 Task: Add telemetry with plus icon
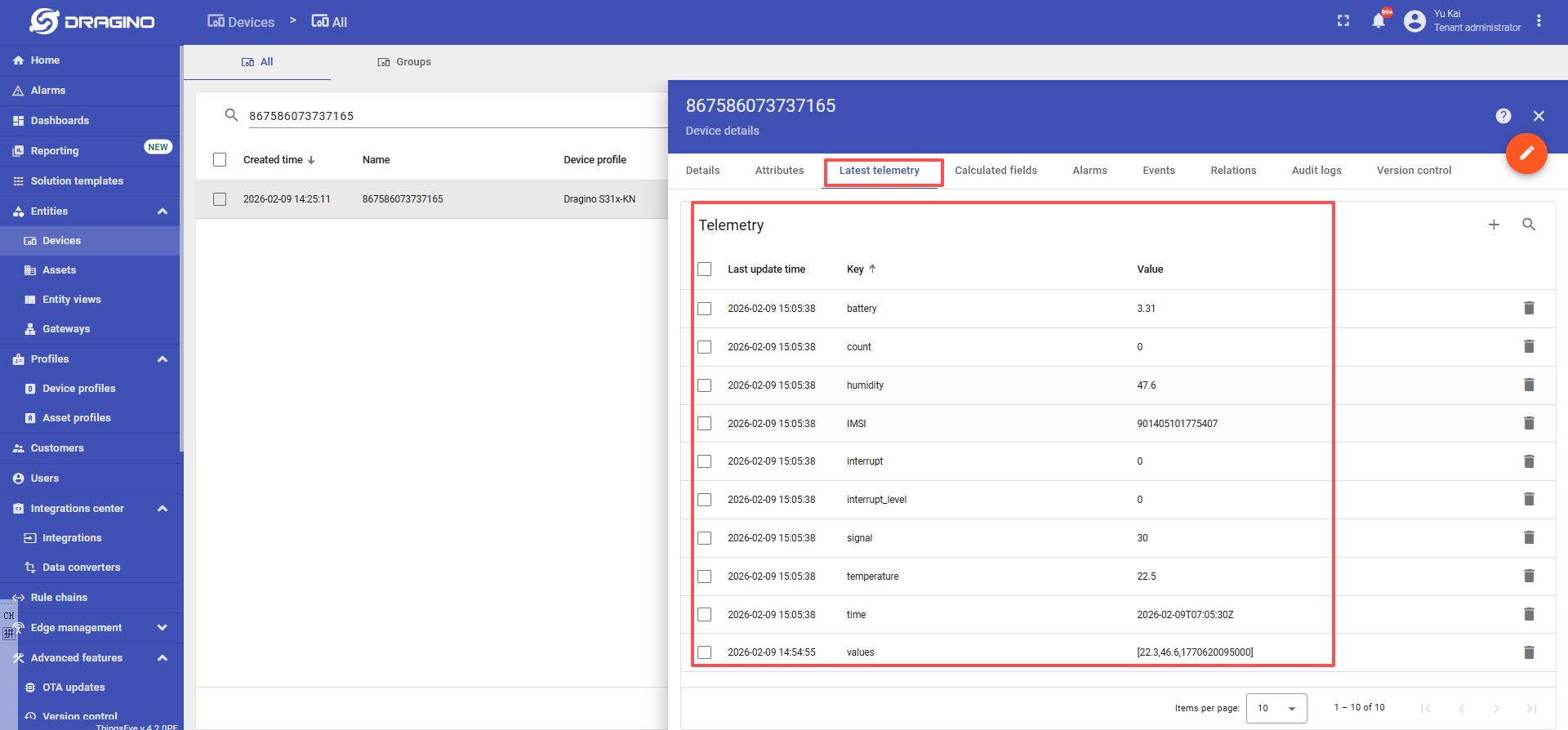click(x=1494, y=225)
